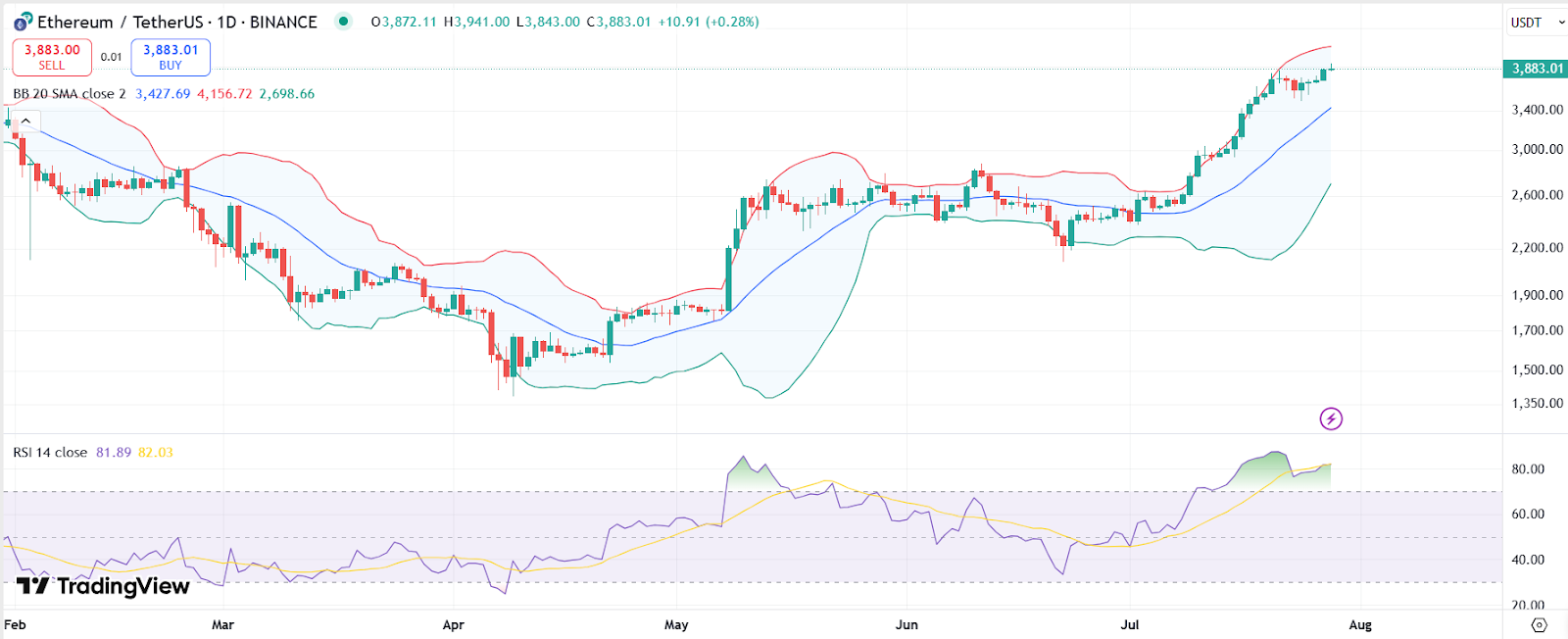Screen dimensions: 1568x639
Task: Click the RSI 14 close indicator label
Action: [50, 453]
